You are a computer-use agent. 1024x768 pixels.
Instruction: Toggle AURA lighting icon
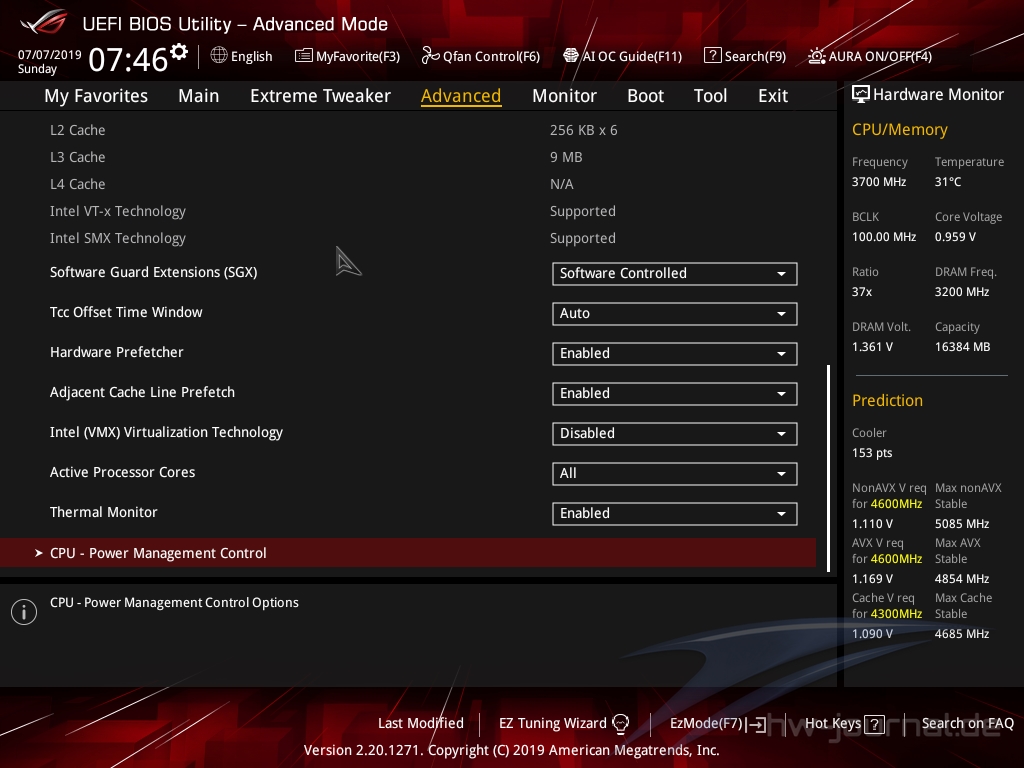click(x=816, y=56)
